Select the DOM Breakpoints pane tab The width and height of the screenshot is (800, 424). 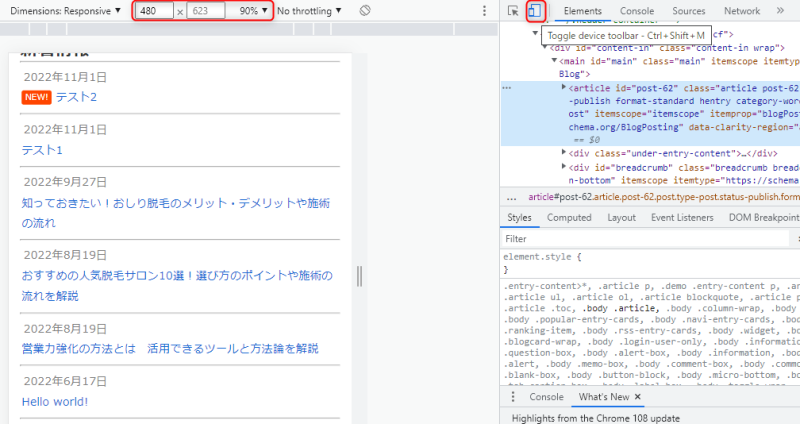[764, 217]
